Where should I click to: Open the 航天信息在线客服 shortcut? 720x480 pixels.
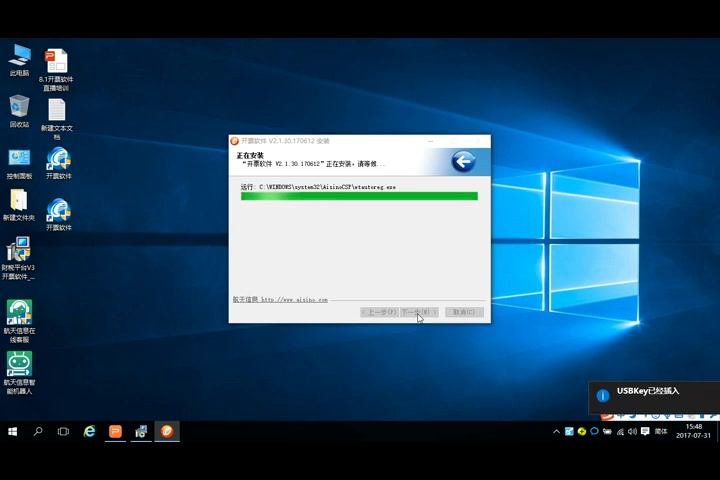coord(19,321)
